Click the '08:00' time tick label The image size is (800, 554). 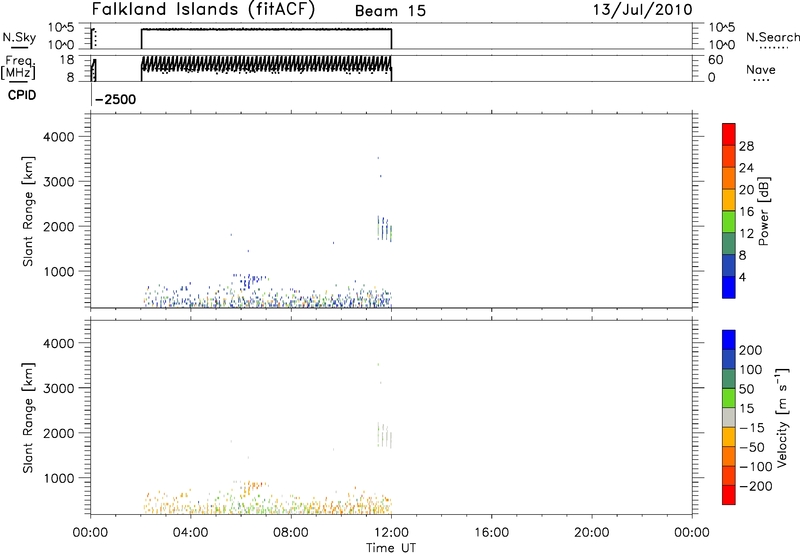click(291, 533)
